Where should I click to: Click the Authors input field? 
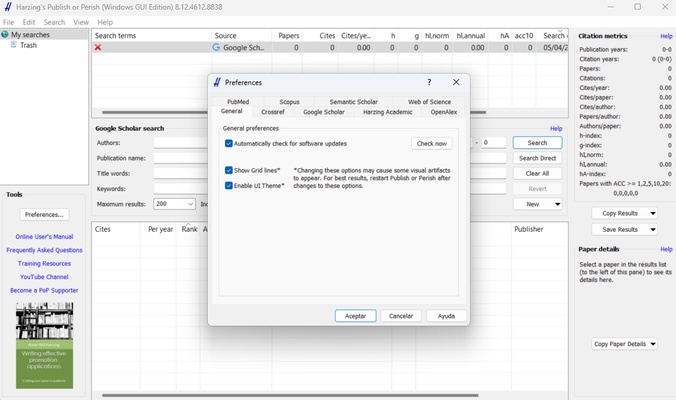click(181, 143)
